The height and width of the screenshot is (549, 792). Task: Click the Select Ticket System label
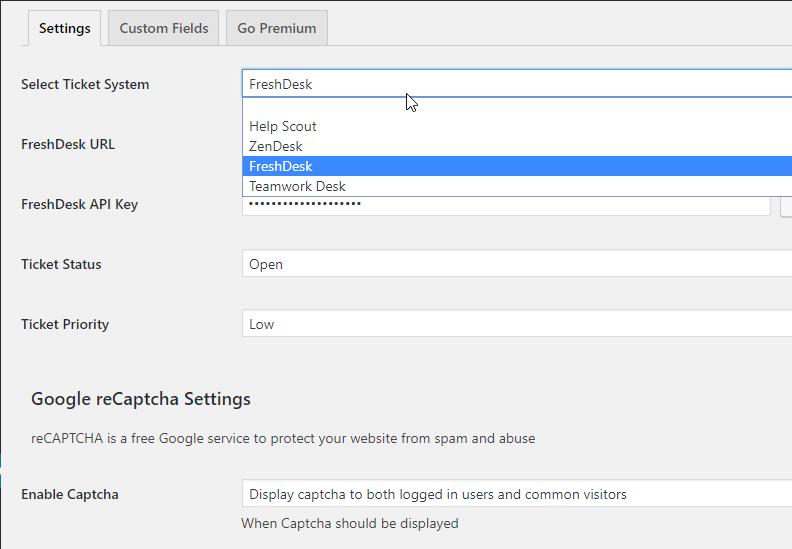point(85,84)
